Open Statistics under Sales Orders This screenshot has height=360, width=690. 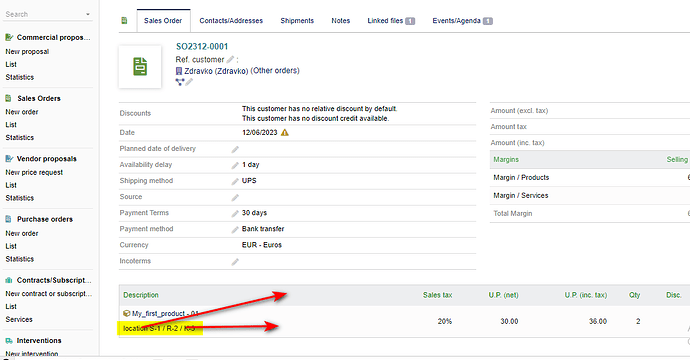[x=19, y=137]
